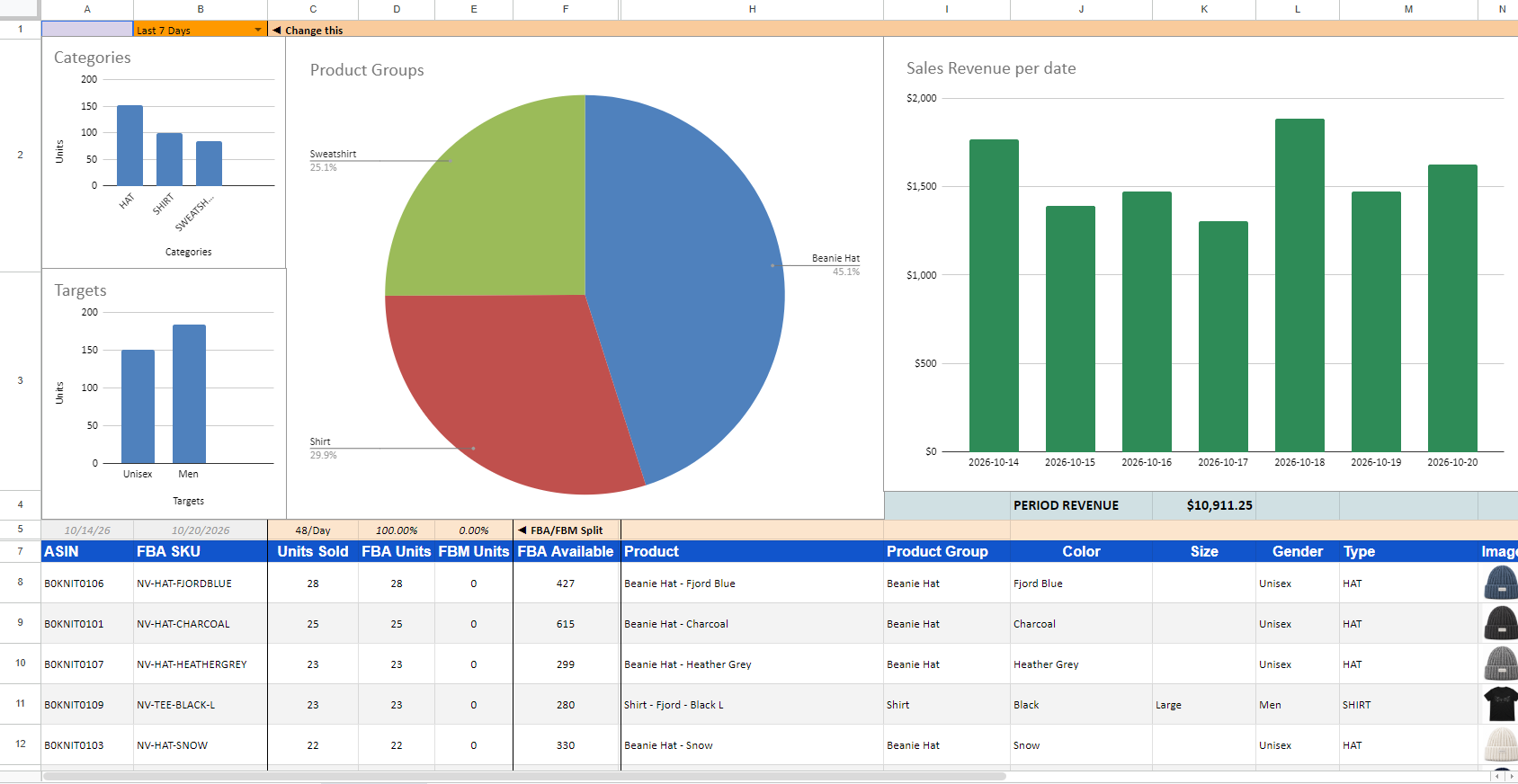
Task: Select row 8 header
Action: [20, 583]
